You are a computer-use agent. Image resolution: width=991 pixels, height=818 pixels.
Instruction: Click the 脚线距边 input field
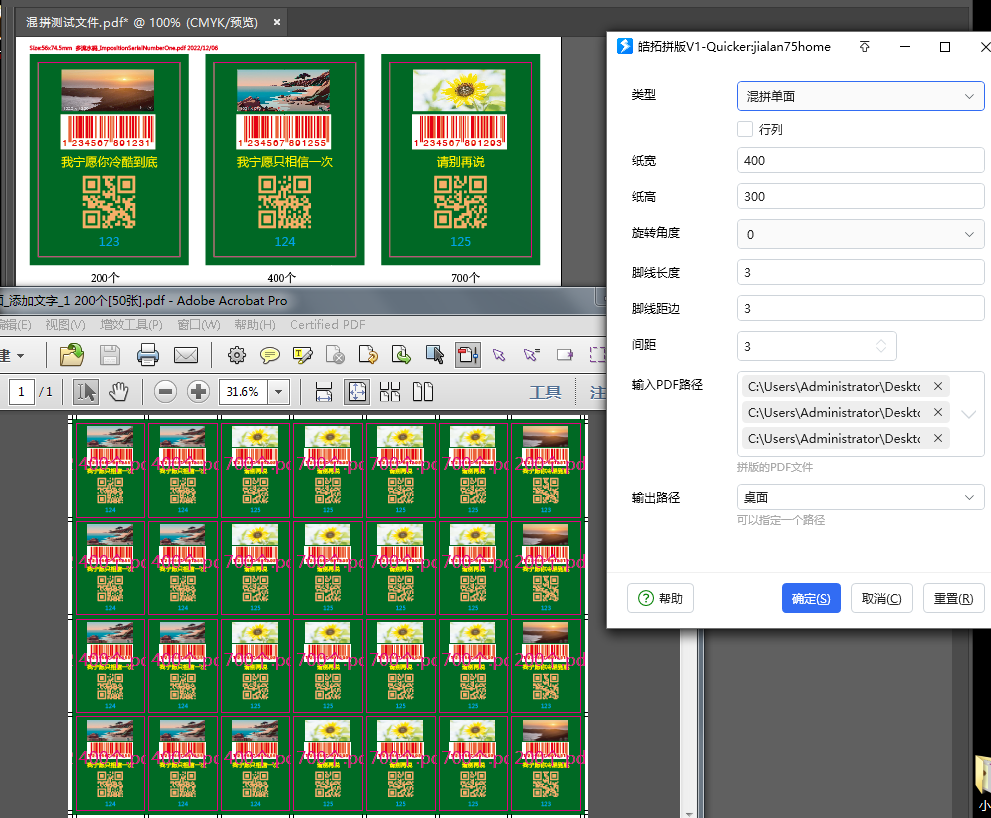(860, 308)
